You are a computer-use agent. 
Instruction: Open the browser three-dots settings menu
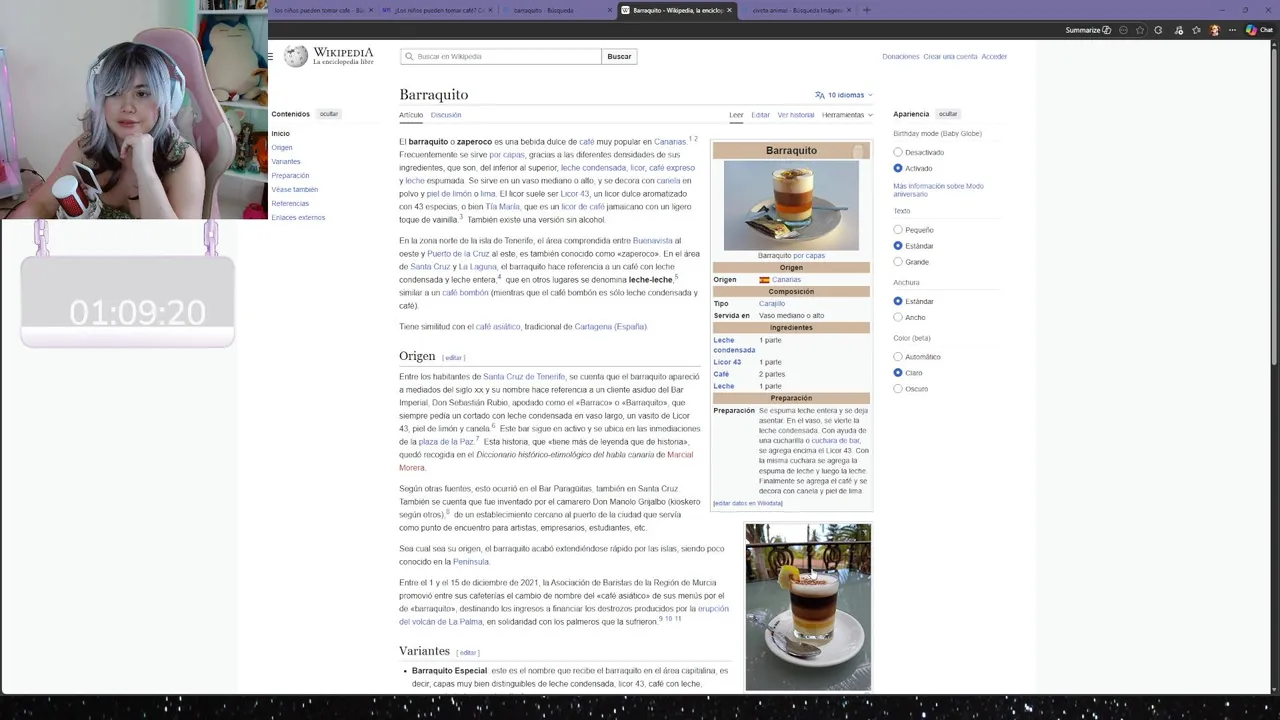click(1234, 30)
